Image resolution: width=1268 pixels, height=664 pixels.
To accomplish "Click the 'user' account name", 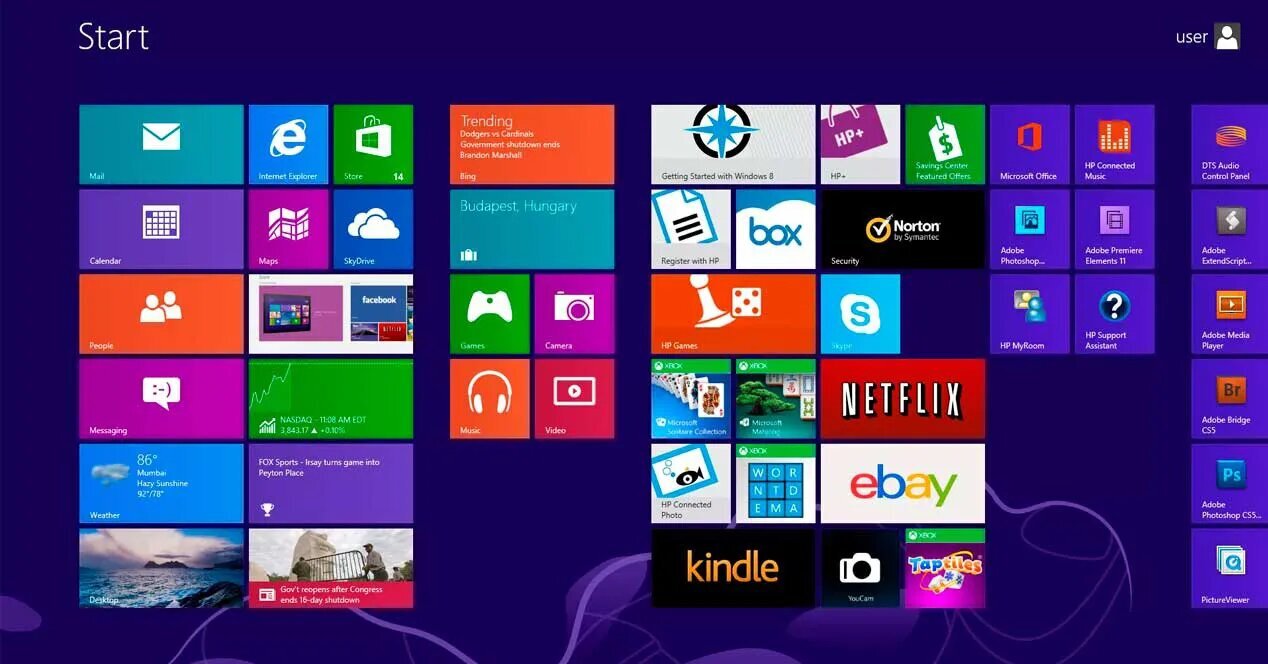I will click(x=1192, y=37).
